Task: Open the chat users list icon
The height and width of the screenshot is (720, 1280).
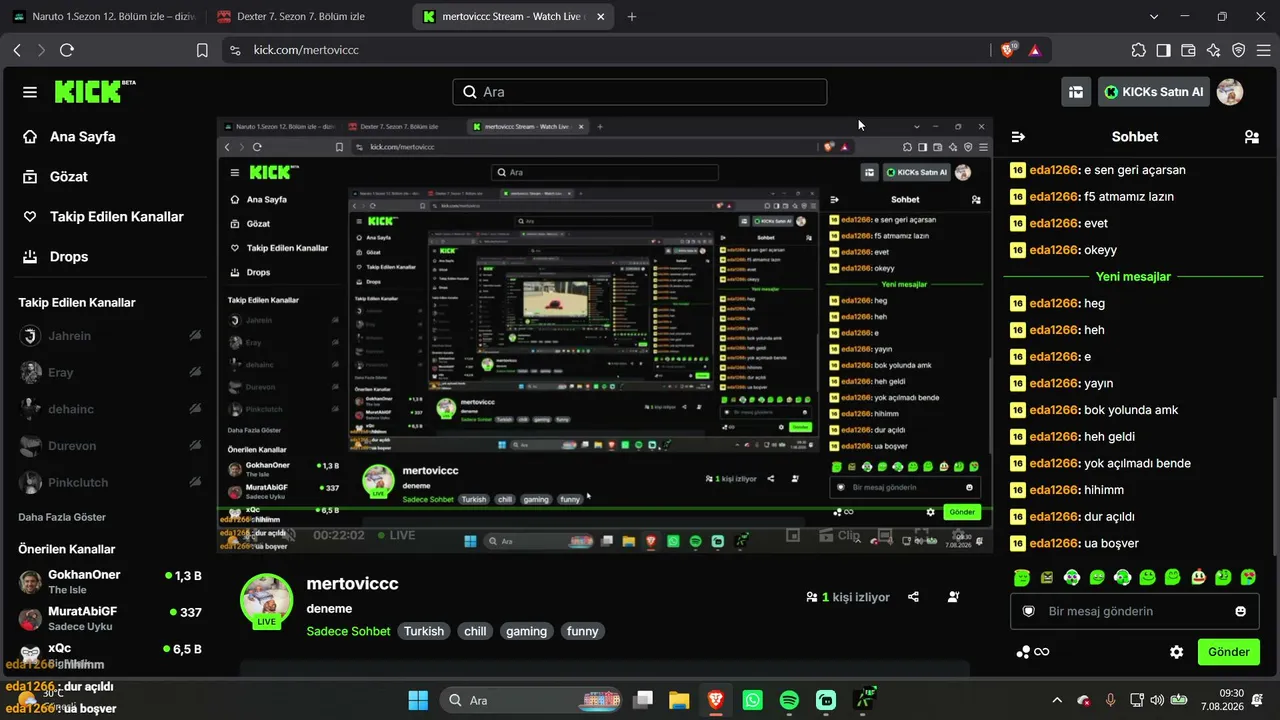Action: (1251, 137)
